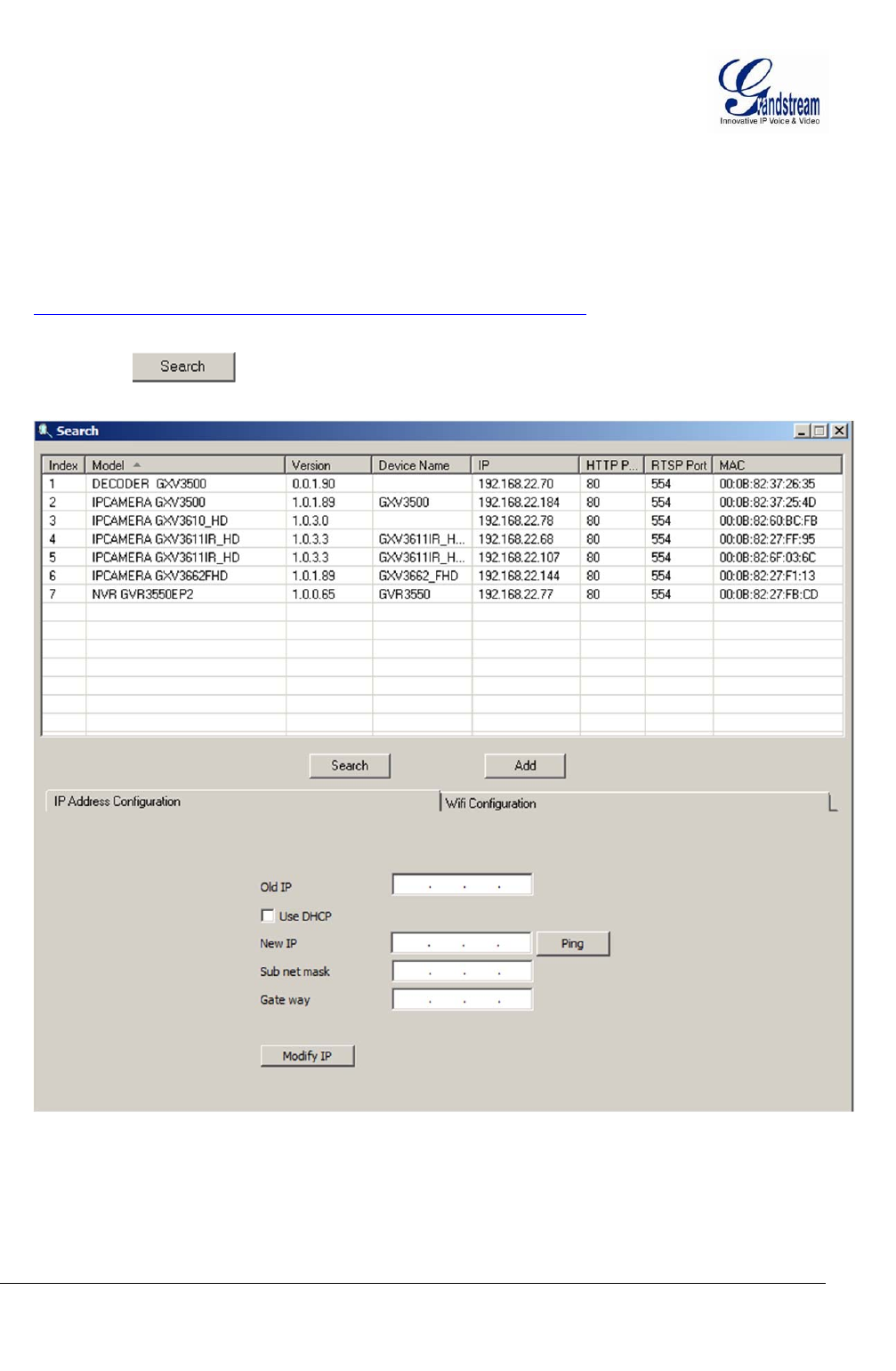Close the Search window
The image size is (896, 1371).
tap(839, 431)
